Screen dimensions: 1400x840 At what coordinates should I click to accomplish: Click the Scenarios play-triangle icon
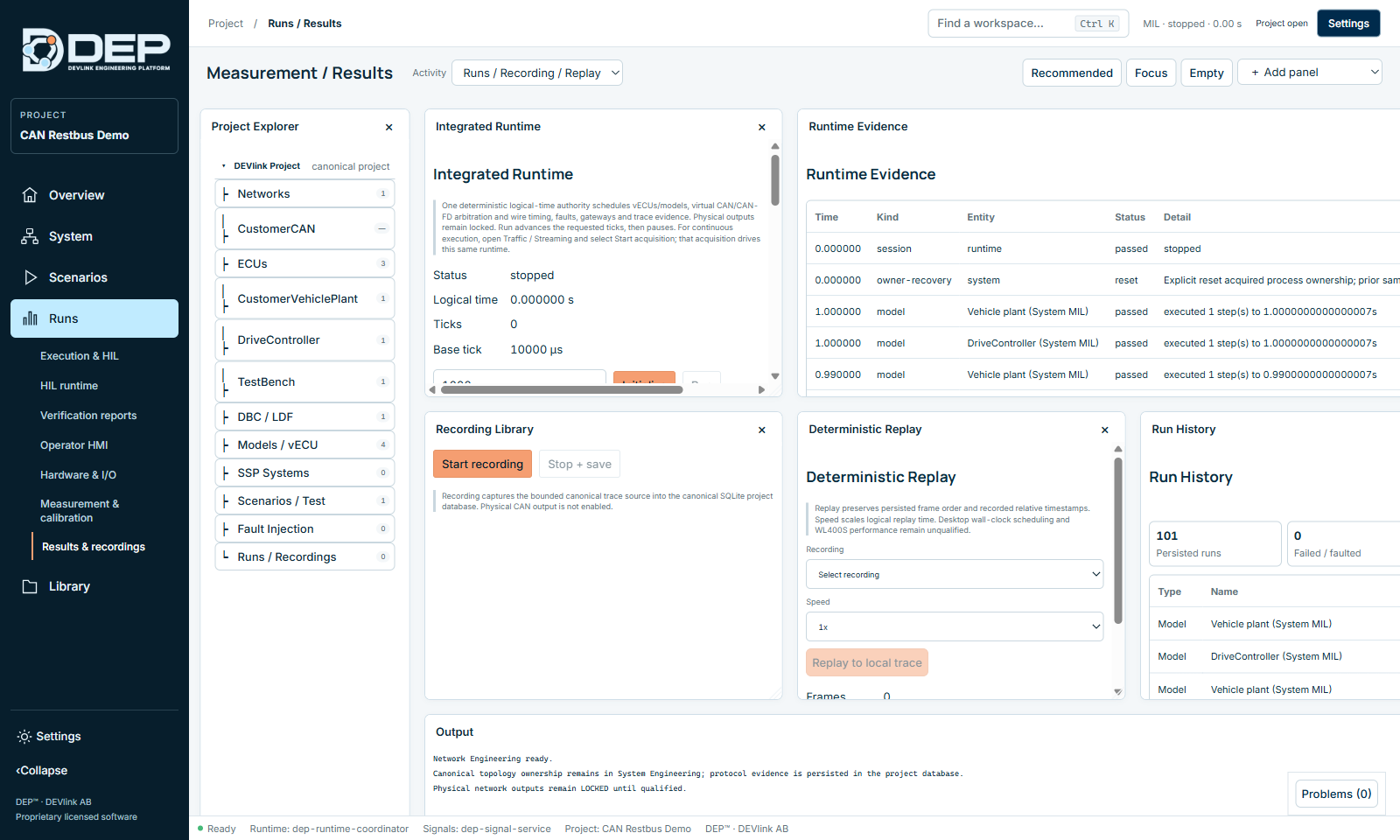30,277
